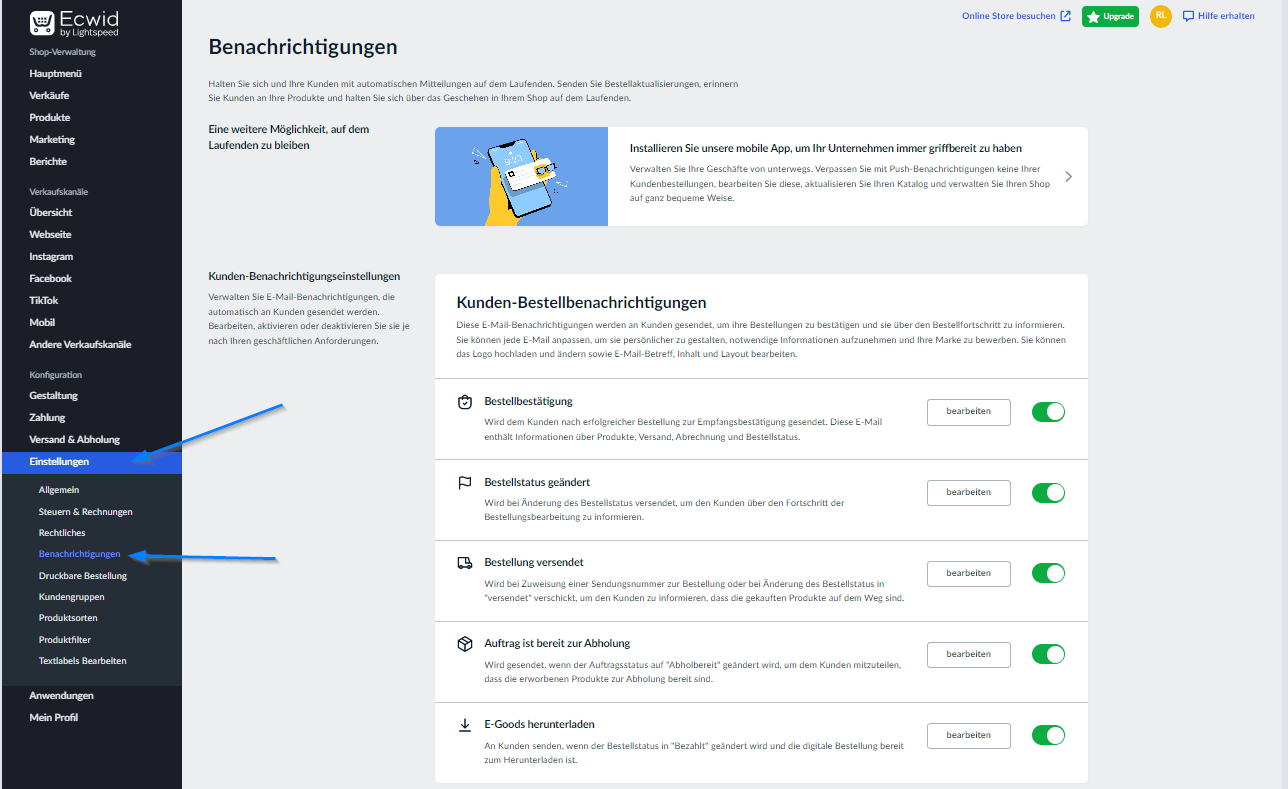
Task: Expand the mobile app banner chevron
Action: (1068, 176)
